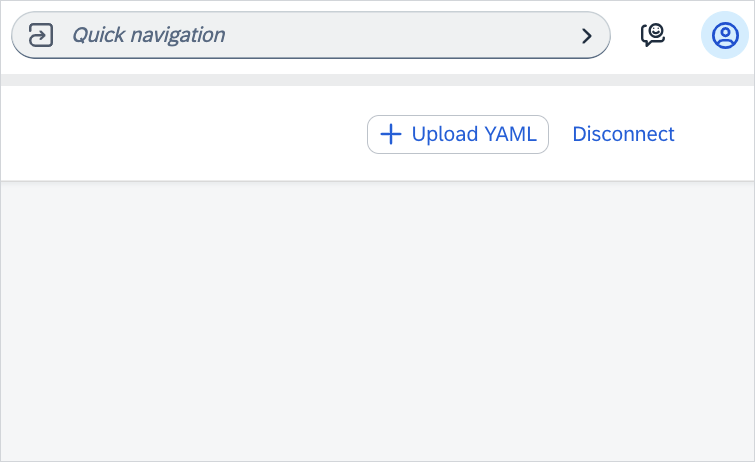Click the Quick navigation arrow-box icon
This screenshot has height=462, width=755.
click(41, 36)
